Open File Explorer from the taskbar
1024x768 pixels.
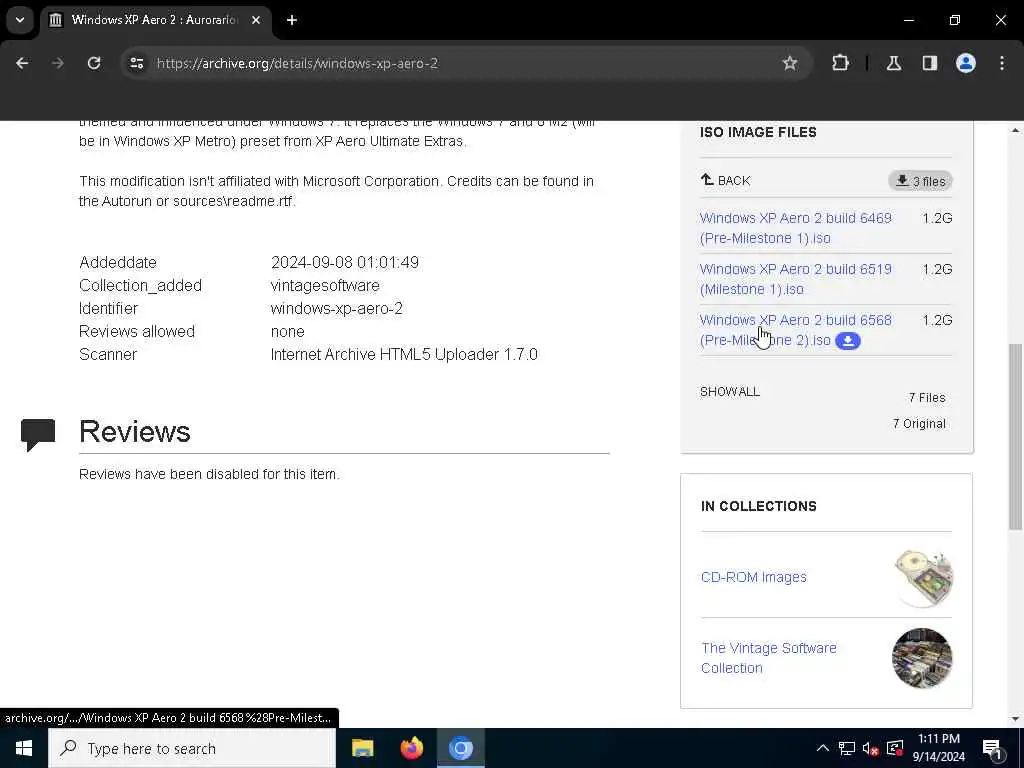362,748
